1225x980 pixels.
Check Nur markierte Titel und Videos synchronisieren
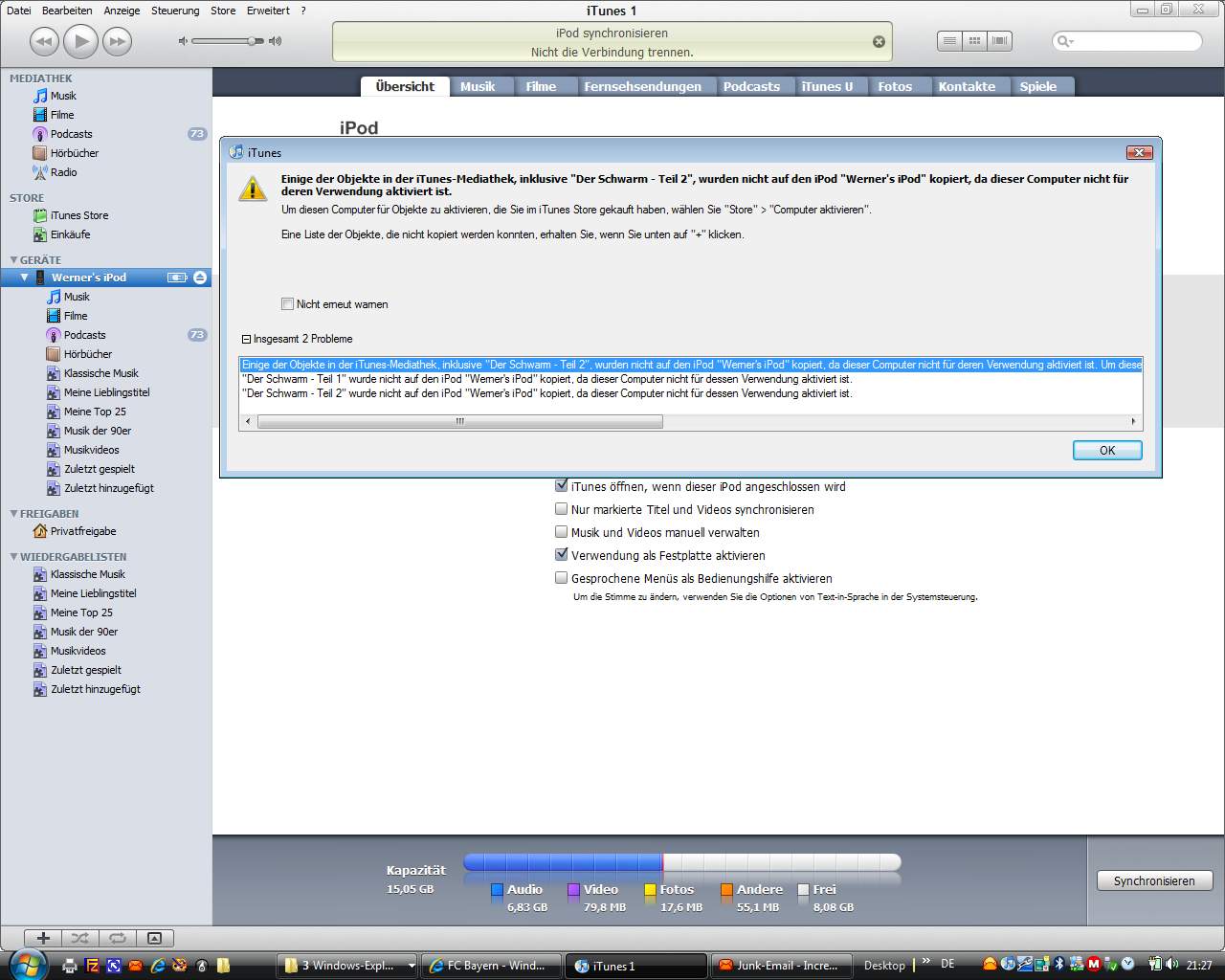562,509
